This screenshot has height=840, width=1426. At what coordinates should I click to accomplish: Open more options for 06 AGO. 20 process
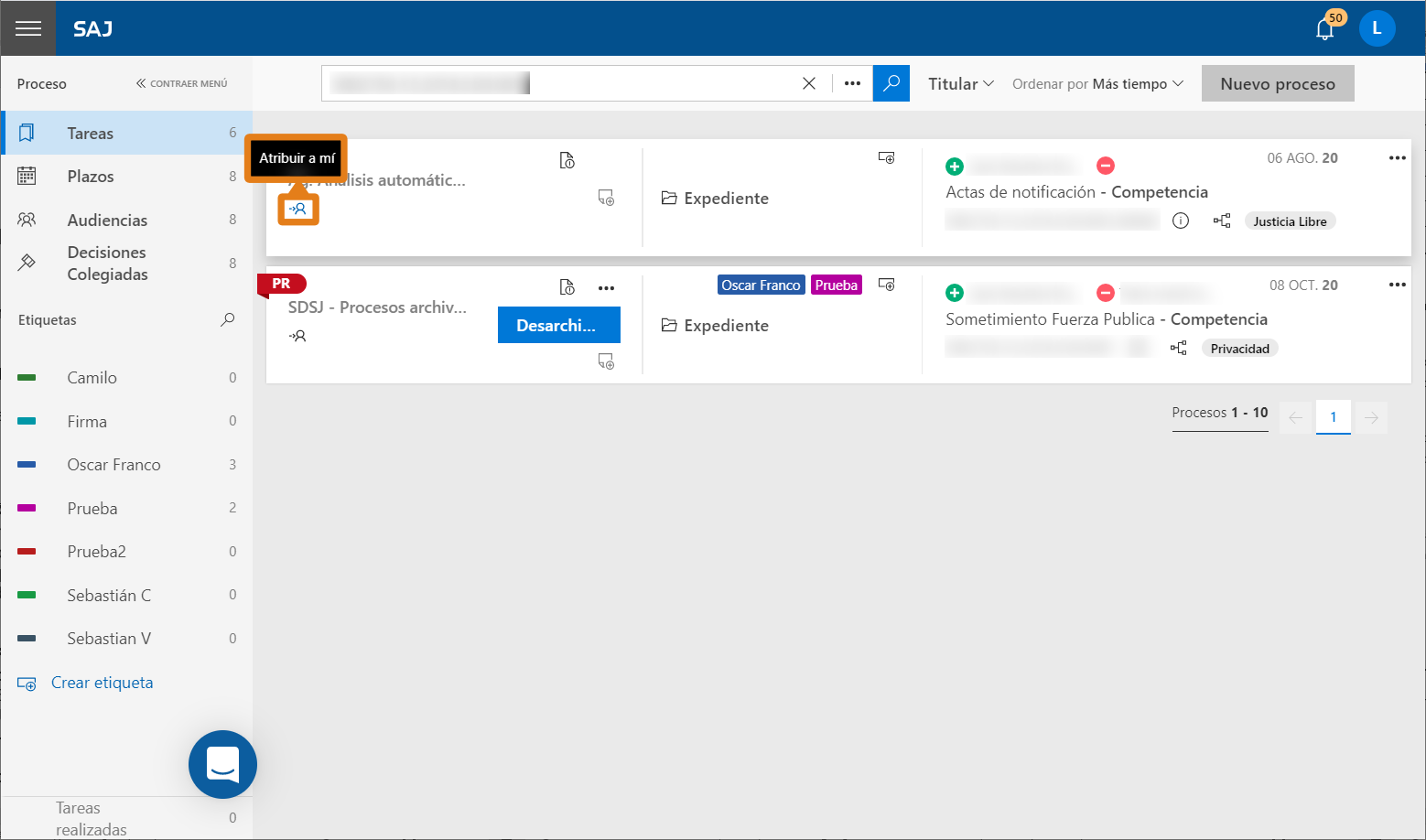point(1397,157)
